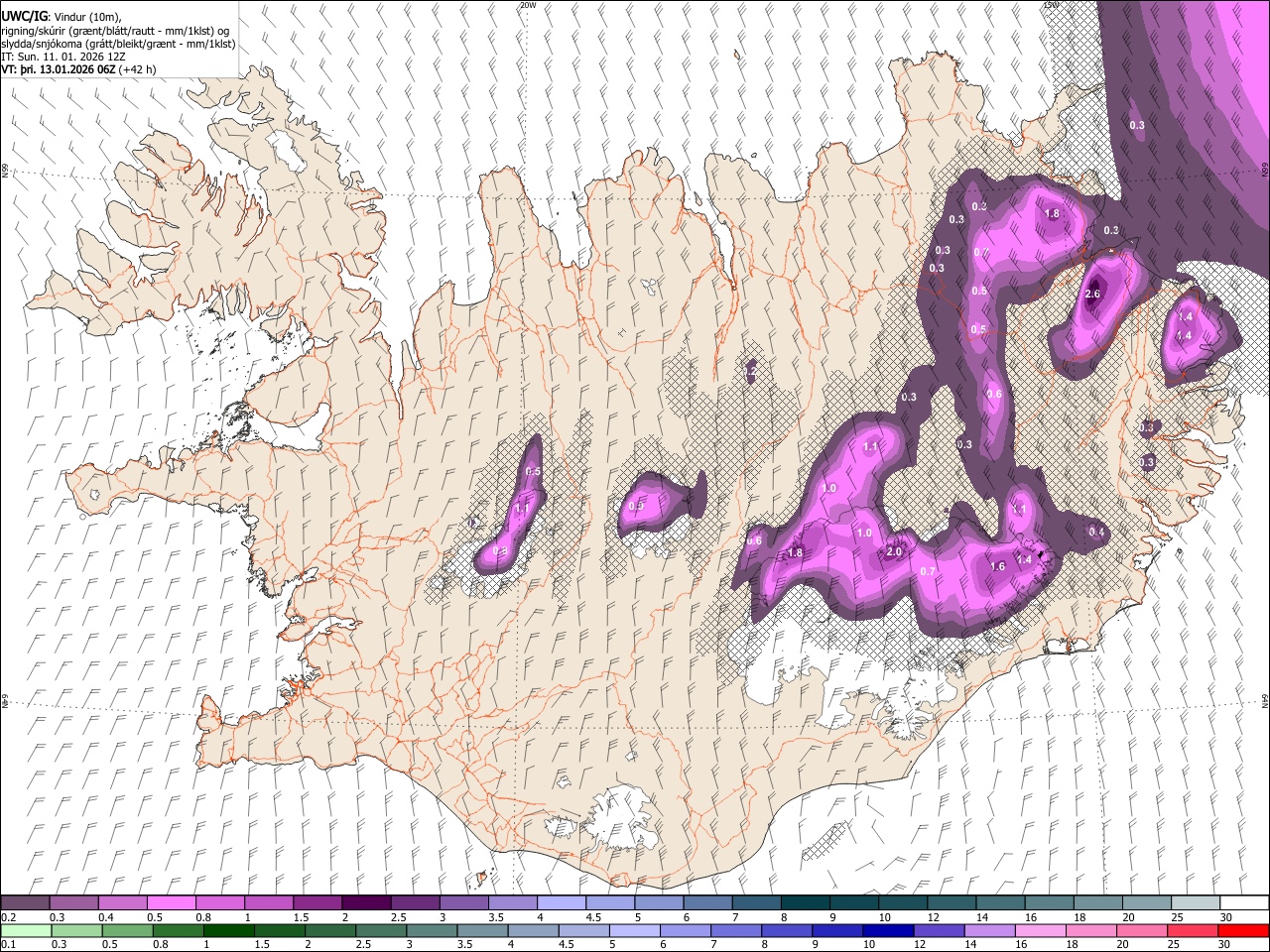
Task: Pick upper legend swatch between 12 and 14
Action: point(951,902)
